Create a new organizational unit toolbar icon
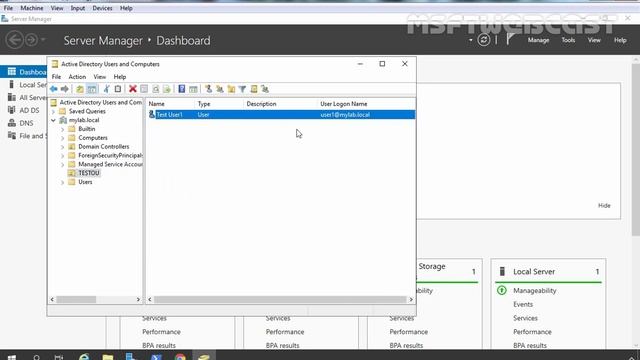 tap(231, 89)
